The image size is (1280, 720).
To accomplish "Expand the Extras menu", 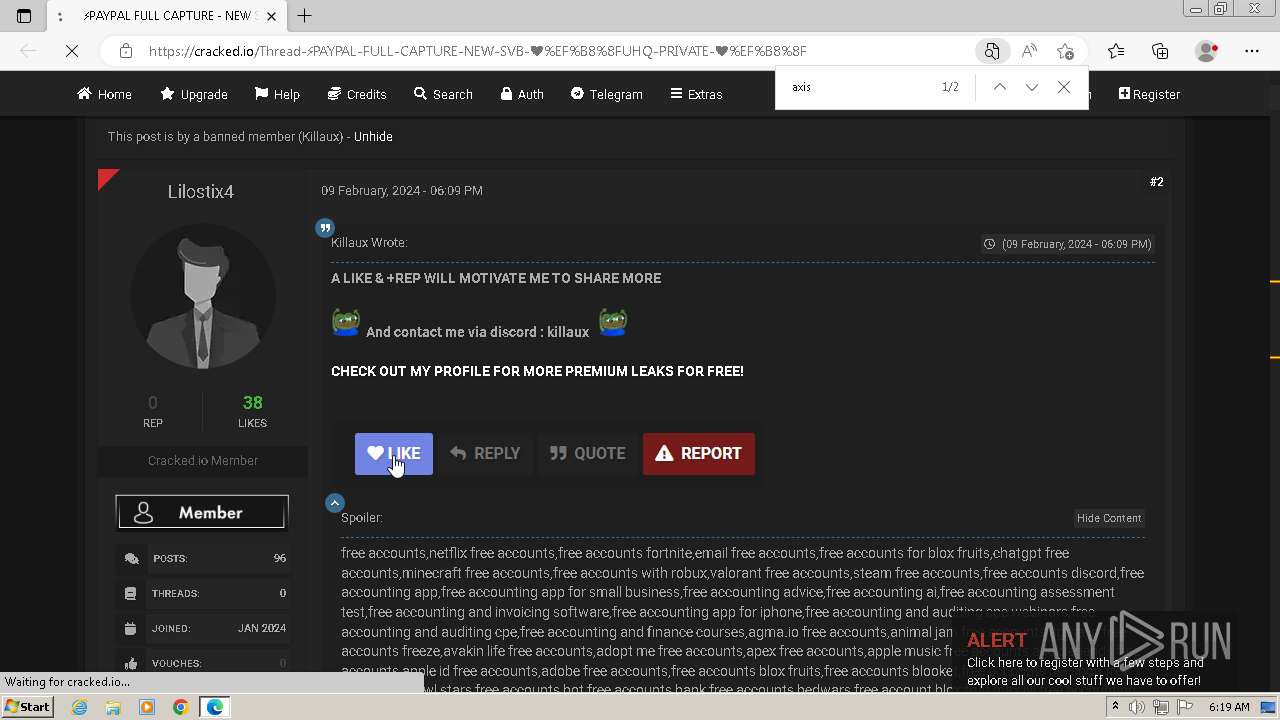I will coord(696,94).
